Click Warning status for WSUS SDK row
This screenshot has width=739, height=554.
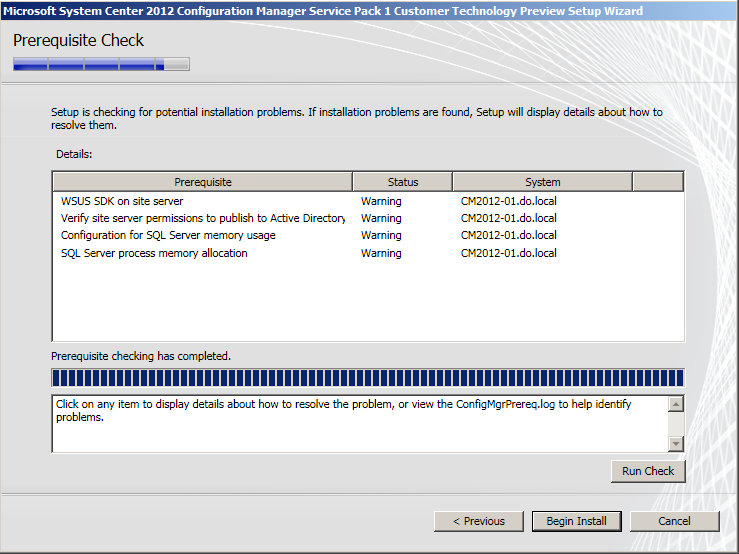click(381, 201)
